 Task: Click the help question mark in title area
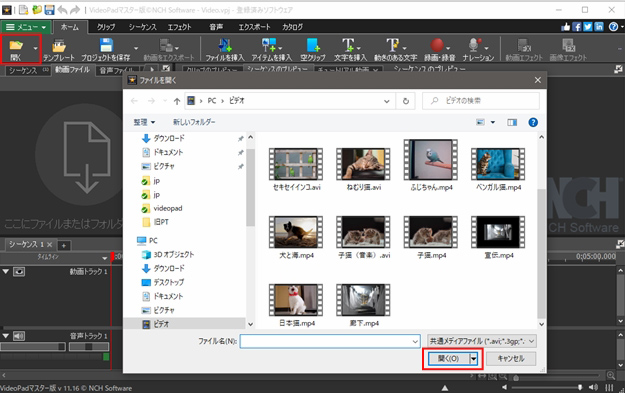[613, 27]
